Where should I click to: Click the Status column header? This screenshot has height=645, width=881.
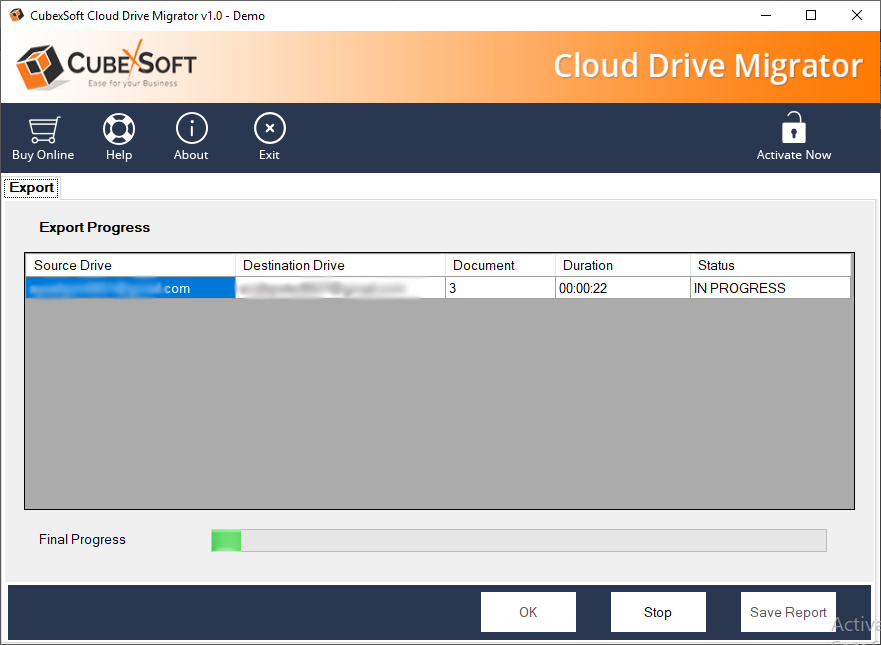pos(770,265)
